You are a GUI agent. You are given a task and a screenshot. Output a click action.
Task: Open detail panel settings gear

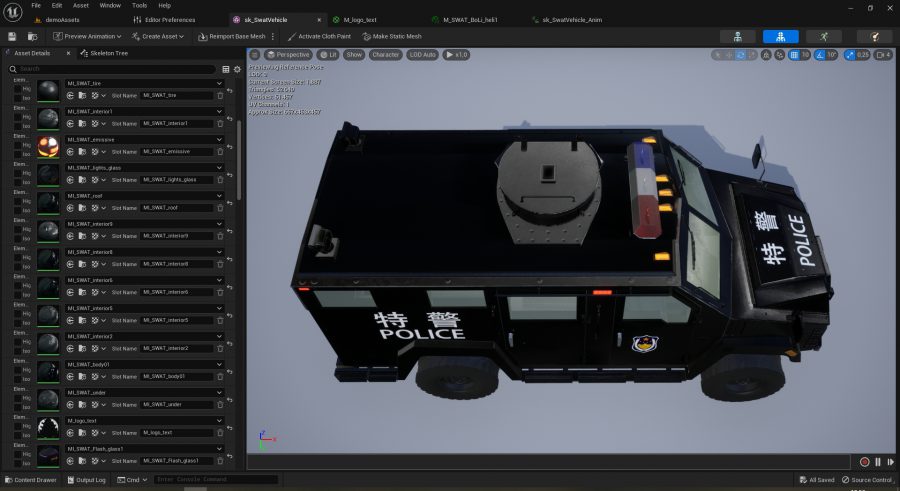[237, 69]
